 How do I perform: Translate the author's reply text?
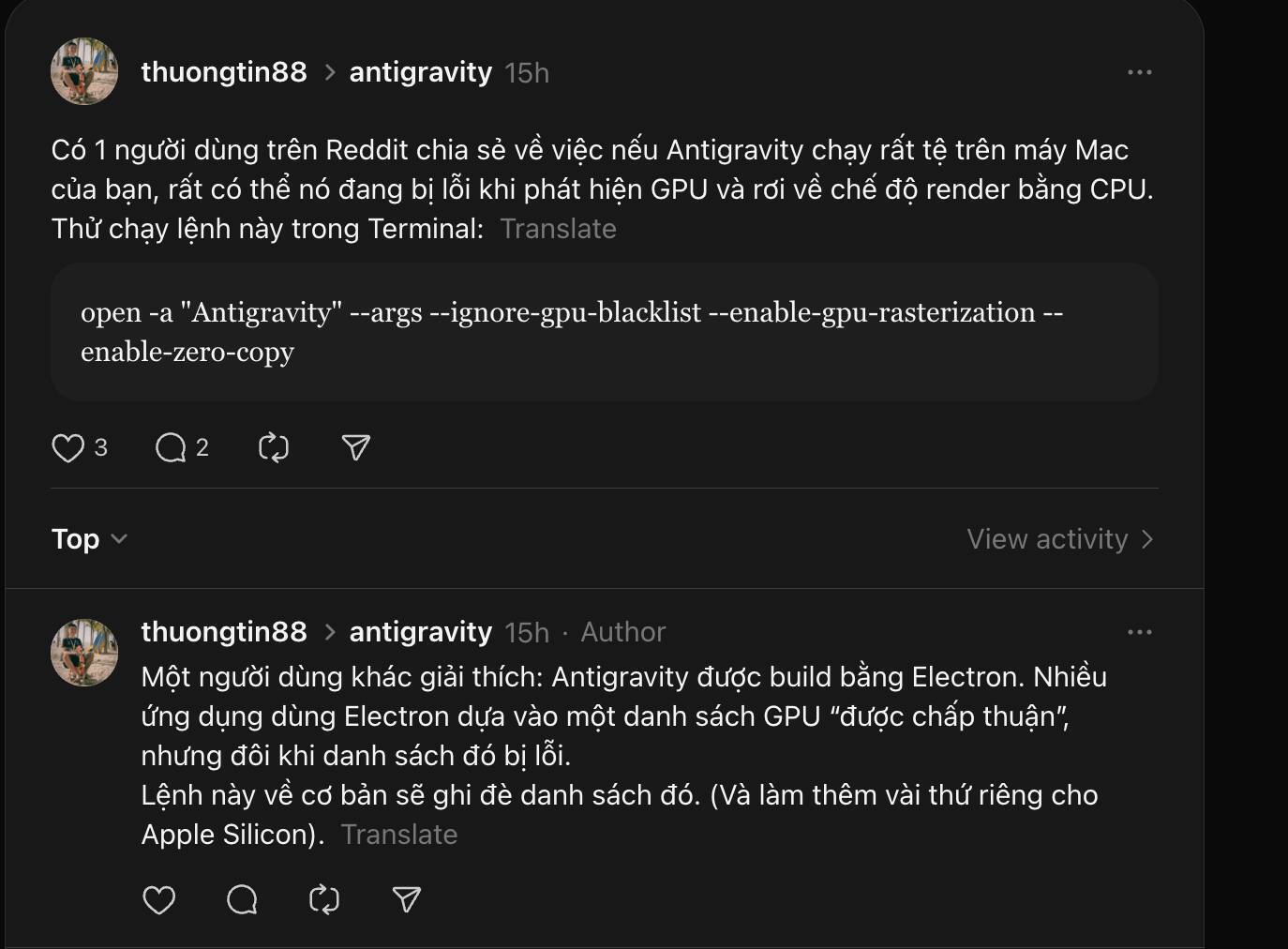[x=399, y=835]
